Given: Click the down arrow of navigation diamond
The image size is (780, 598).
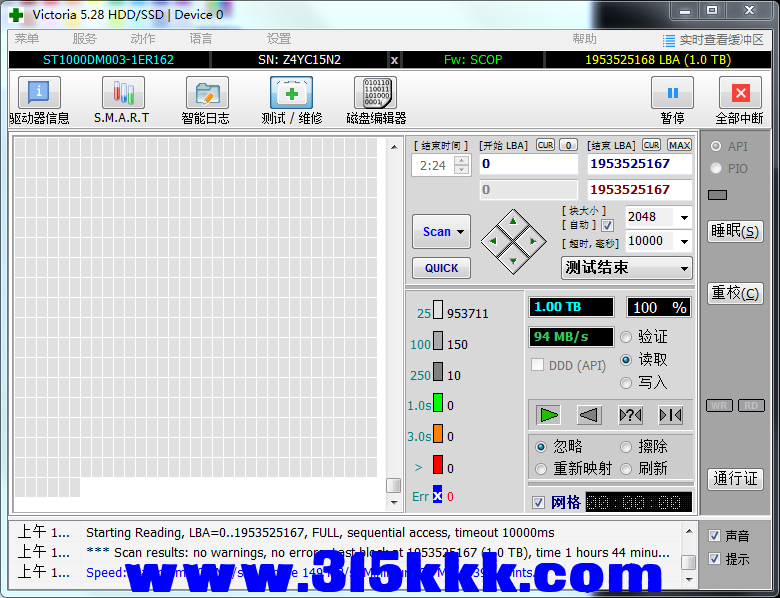Looking at the screenshot, I should point(513,261).
